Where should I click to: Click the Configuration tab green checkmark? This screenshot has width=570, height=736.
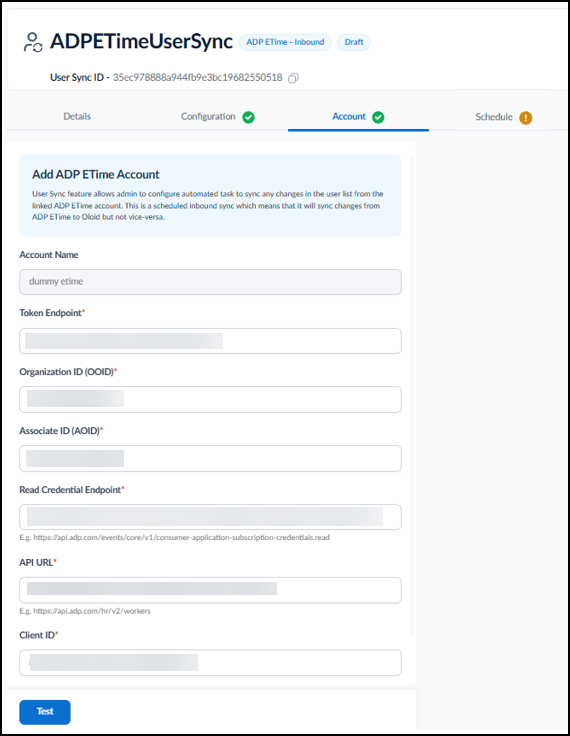(x=248, y=117)
